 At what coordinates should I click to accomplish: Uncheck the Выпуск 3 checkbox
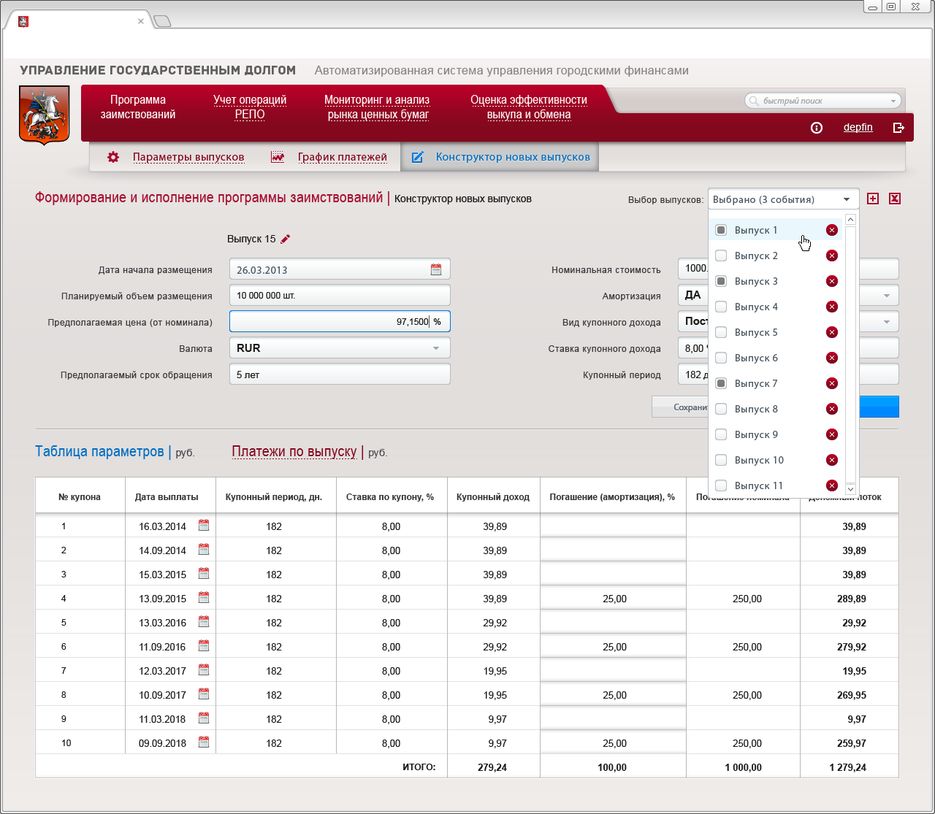coord(721,281)
